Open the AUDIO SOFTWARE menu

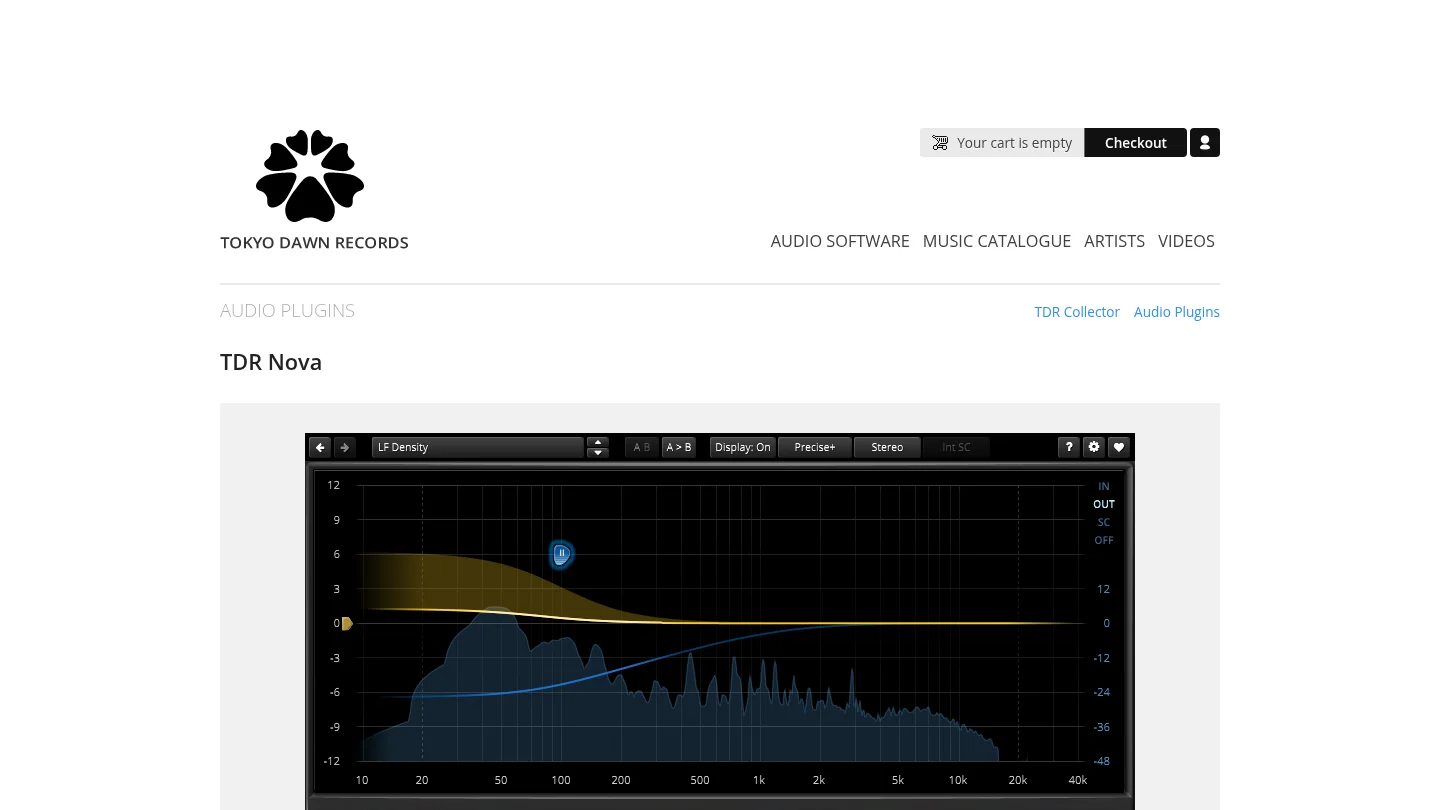pyautogui.click(x=840, y=241)
